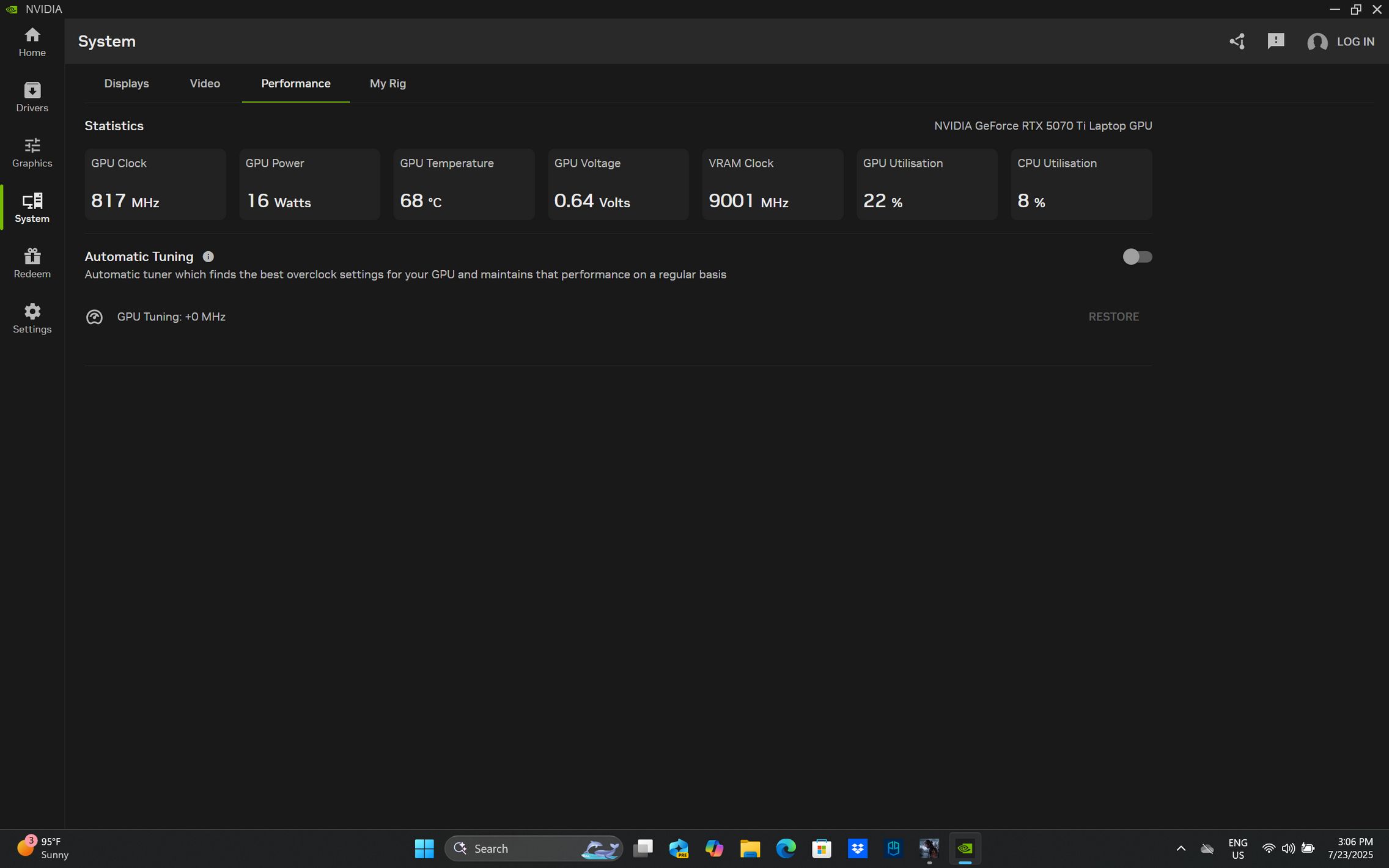Image resolution: width=1389 pixels, height=868 pixels.
Task: Click the GPU Utilisation 22 % value
Action: [883, 200]
